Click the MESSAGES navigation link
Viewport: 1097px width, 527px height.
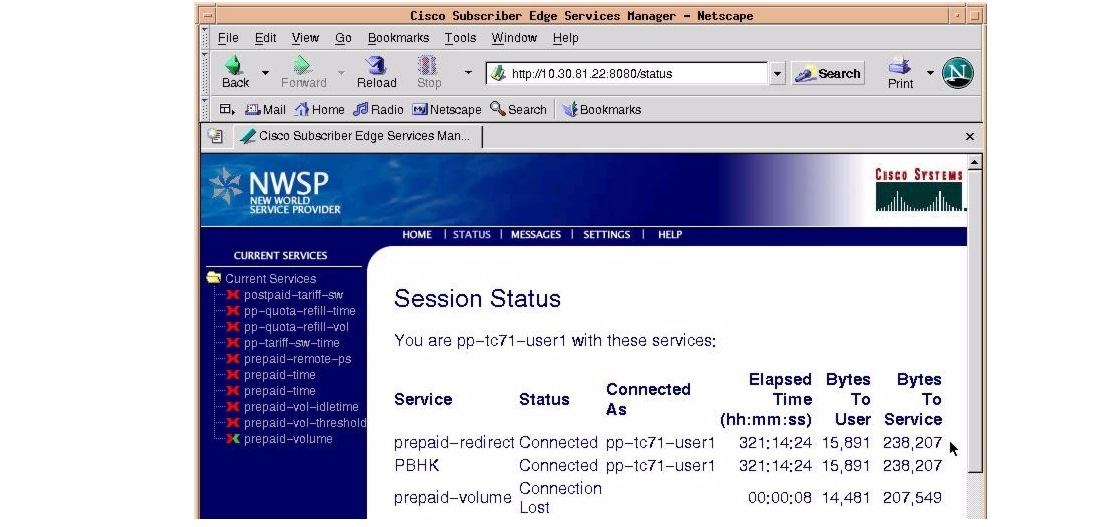click(536, 234)
